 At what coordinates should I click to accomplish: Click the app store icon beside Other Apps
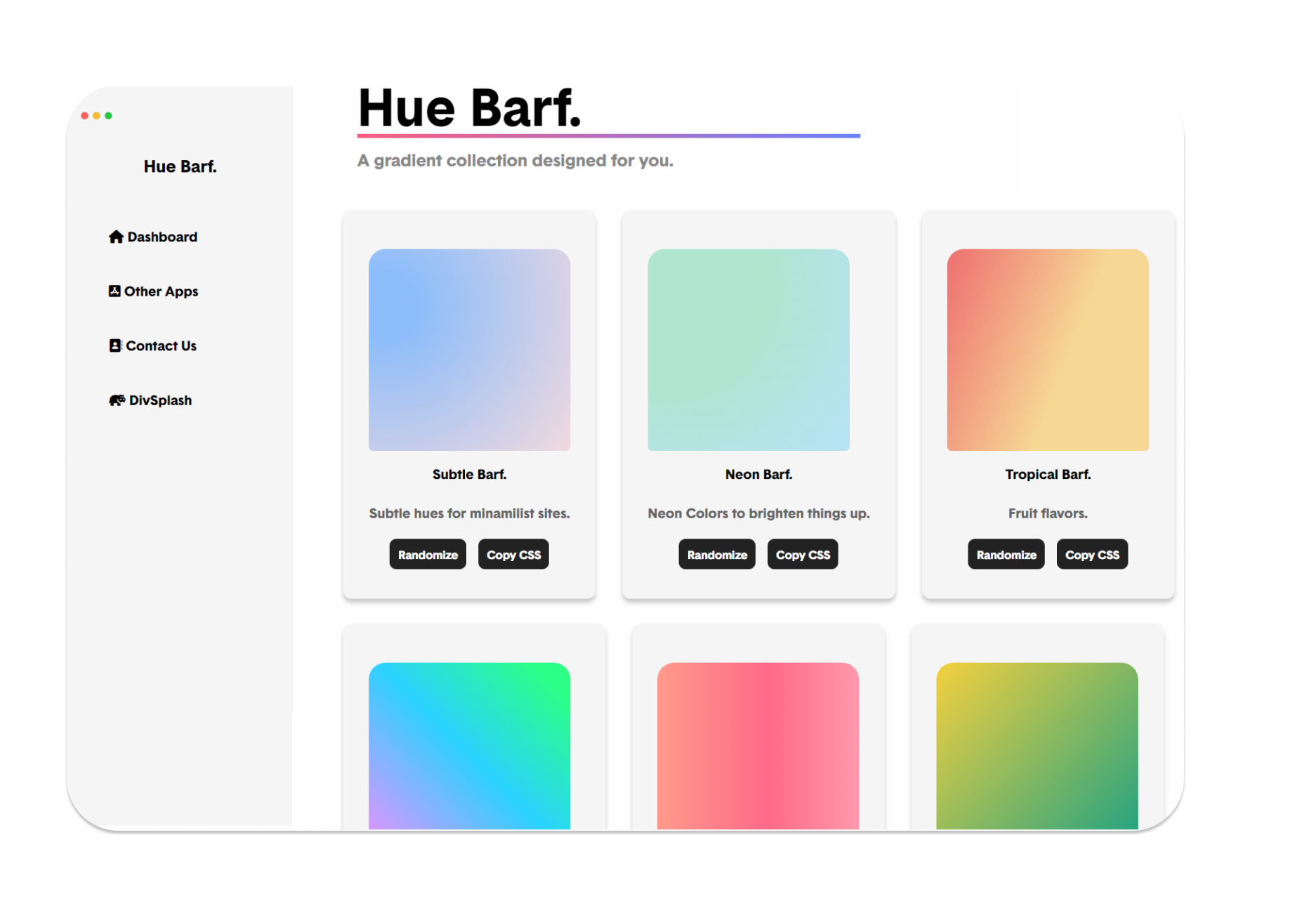click(114, 291)
